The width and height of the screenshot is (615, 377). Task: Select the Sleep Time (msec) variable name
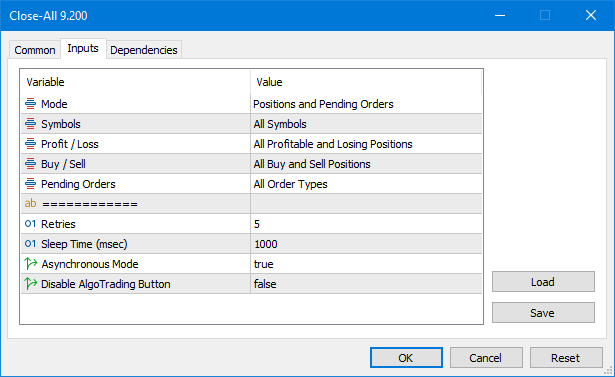84,244
